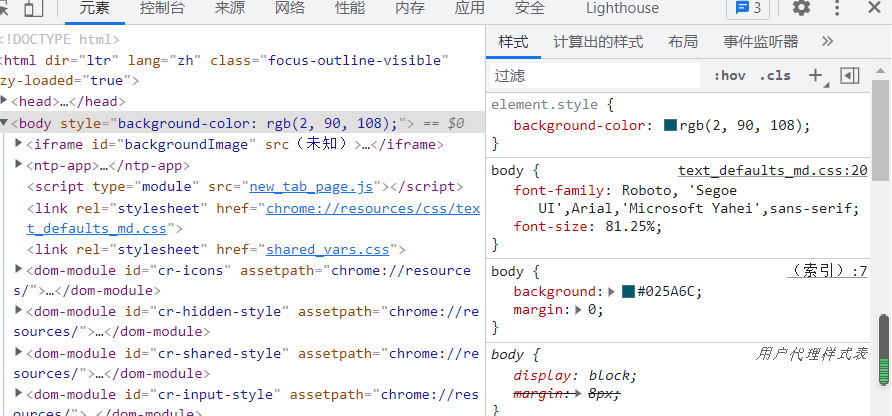Viewport: 892px width, 416px height.
Task: Open the #025A6C color swatch
Action: click(628, 292)
